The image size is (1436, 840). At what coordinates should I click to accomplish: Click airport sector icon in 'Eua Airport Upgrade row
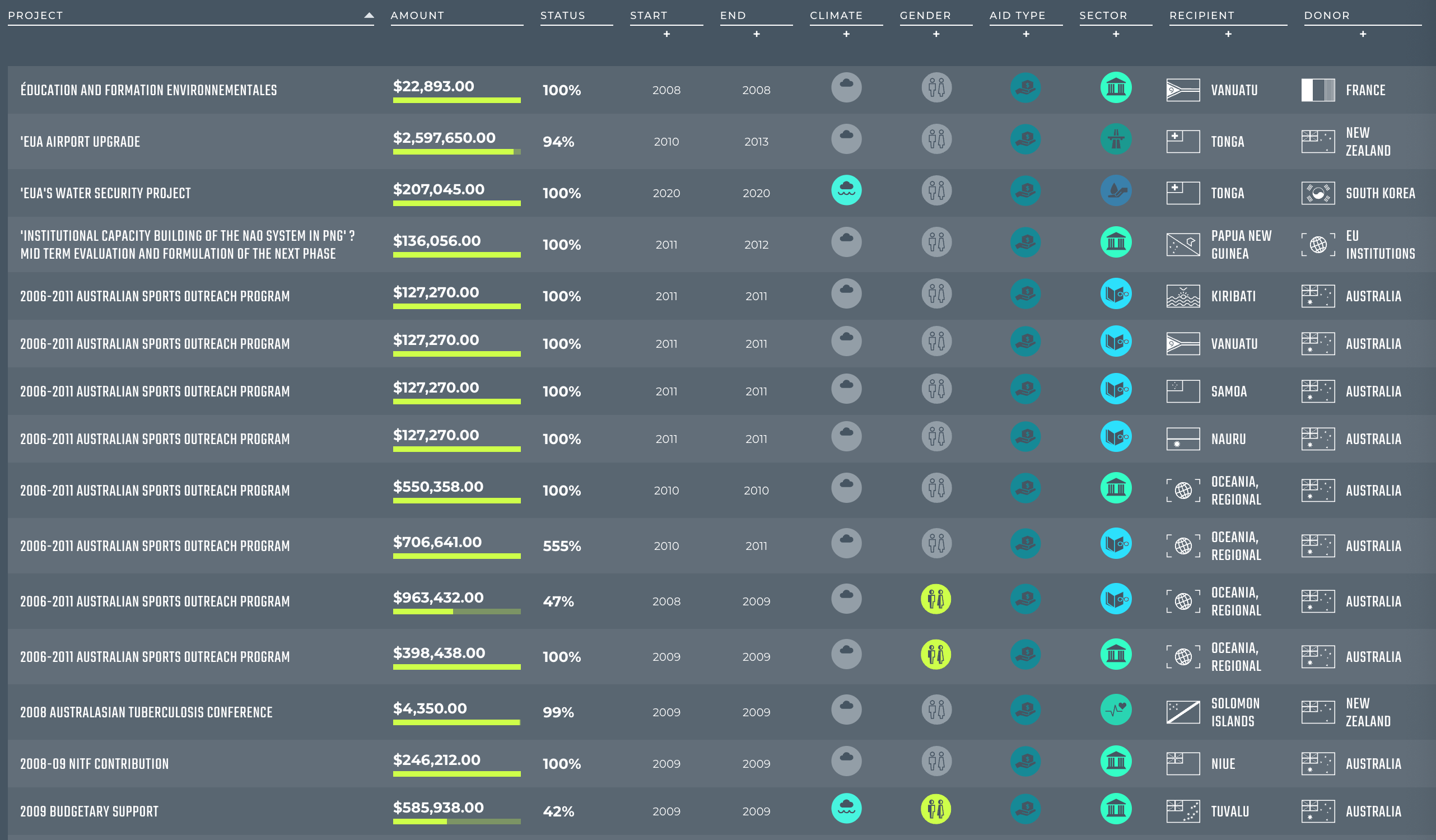1116,139
